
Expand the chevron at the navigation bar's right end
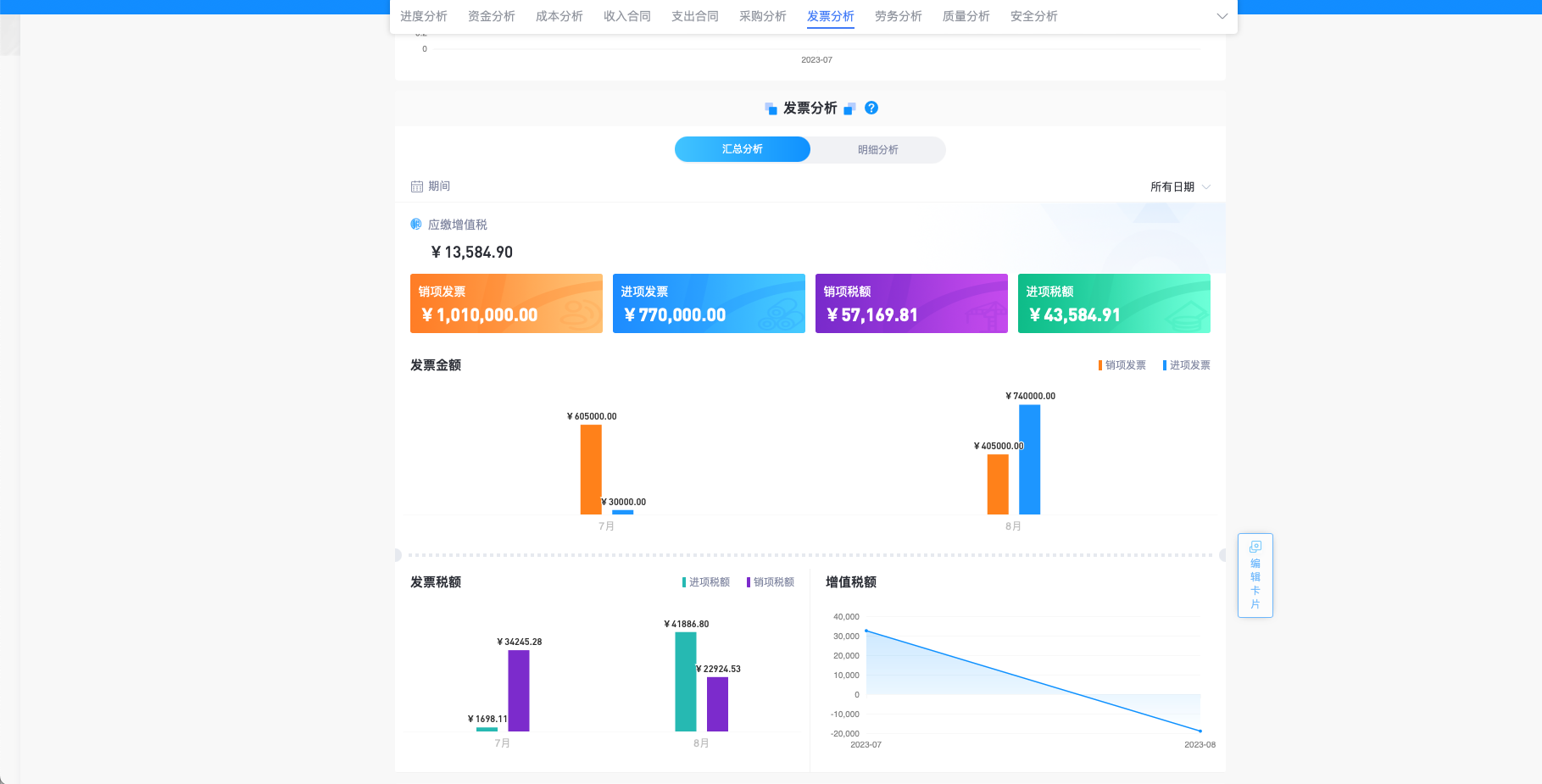coord(1222,16)
